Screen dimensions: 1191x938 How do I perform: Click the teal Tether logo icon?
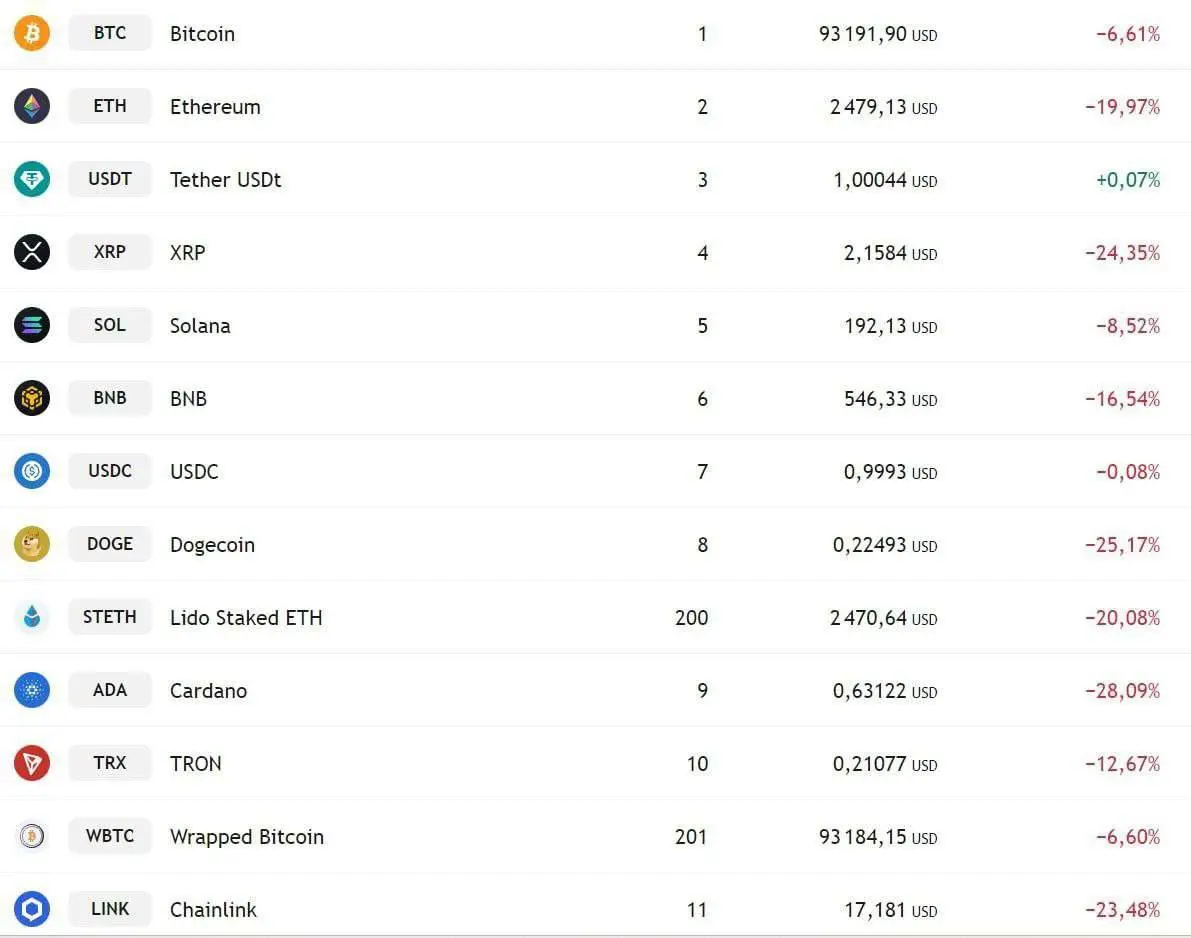(32, 179)
